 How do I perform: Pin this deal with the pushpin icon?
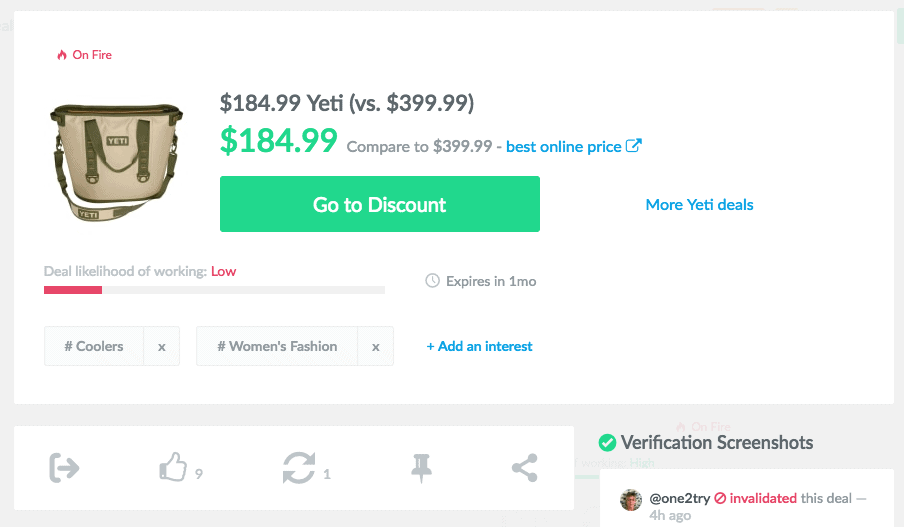pyautogui.click(x=422, y=467)
